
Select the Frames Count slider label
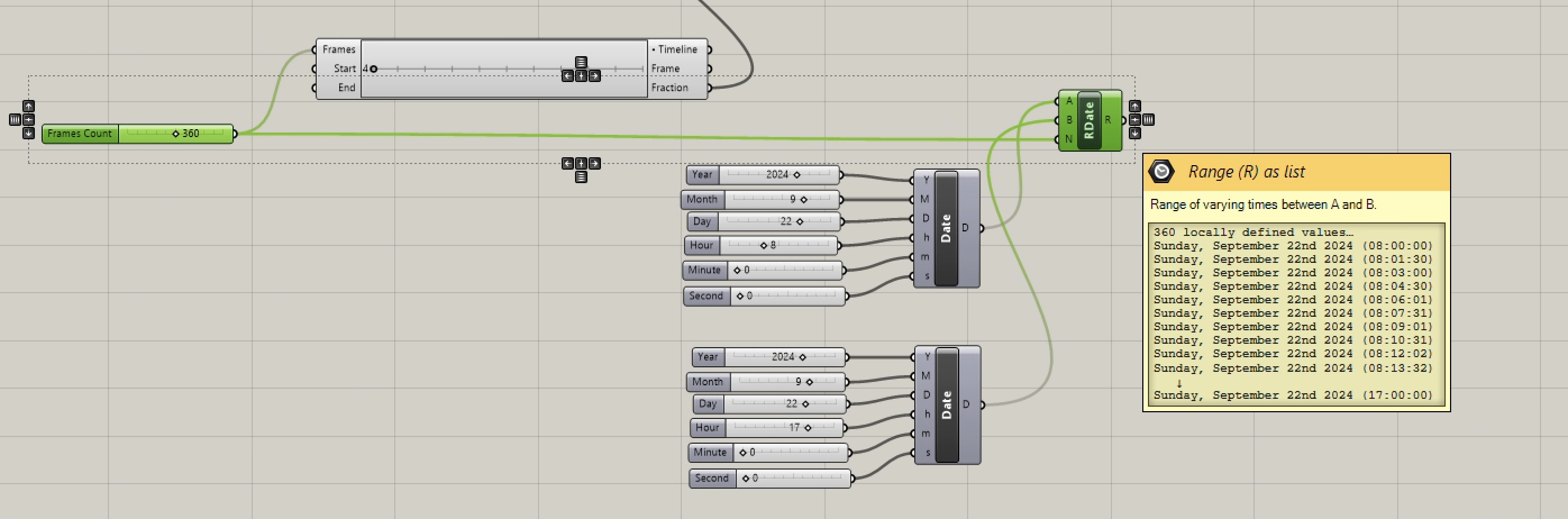[x=80, y=133]
